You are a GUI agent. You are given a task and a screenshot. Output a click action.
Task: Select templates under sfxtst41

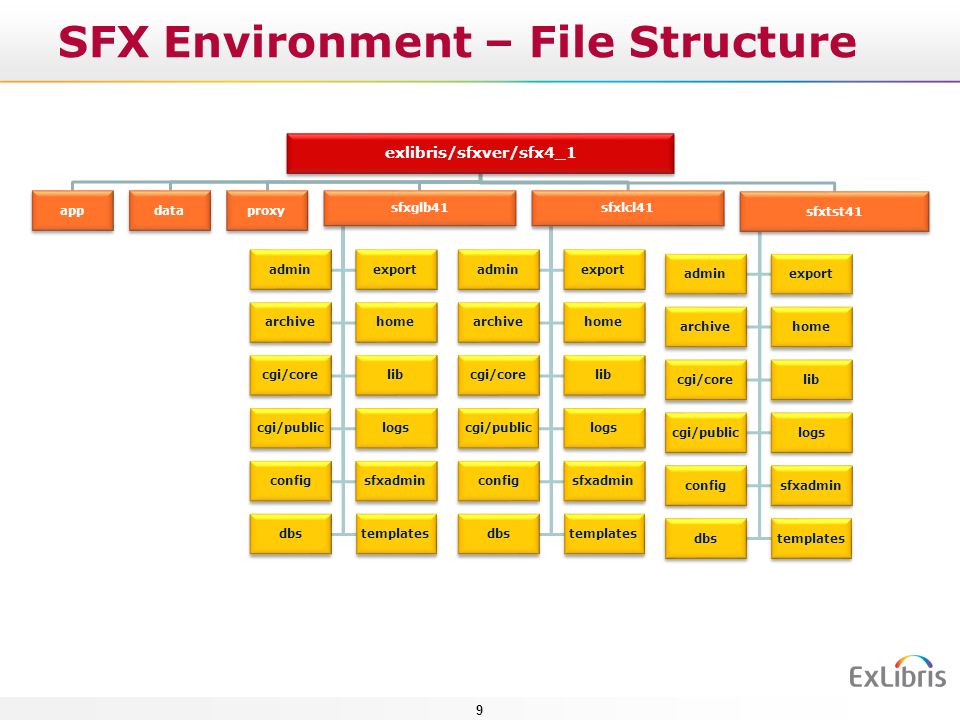811,539
